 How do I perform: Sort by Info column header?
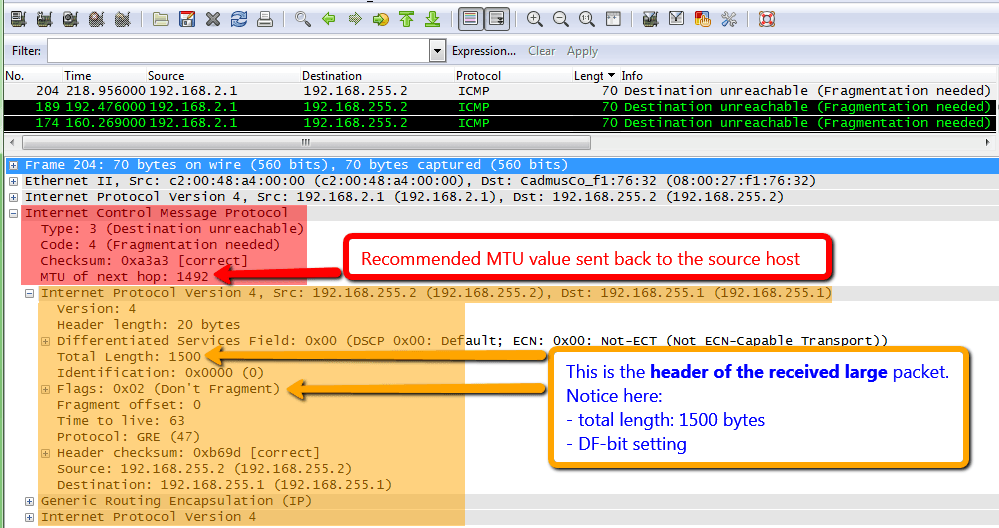point(809,76)
